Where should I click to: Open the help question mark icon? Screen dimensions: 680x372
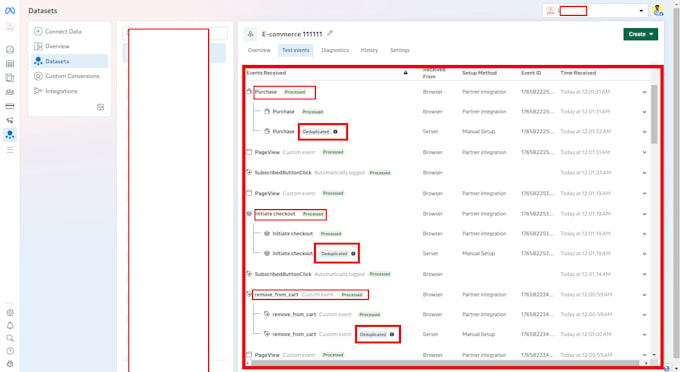click(10, 351)
